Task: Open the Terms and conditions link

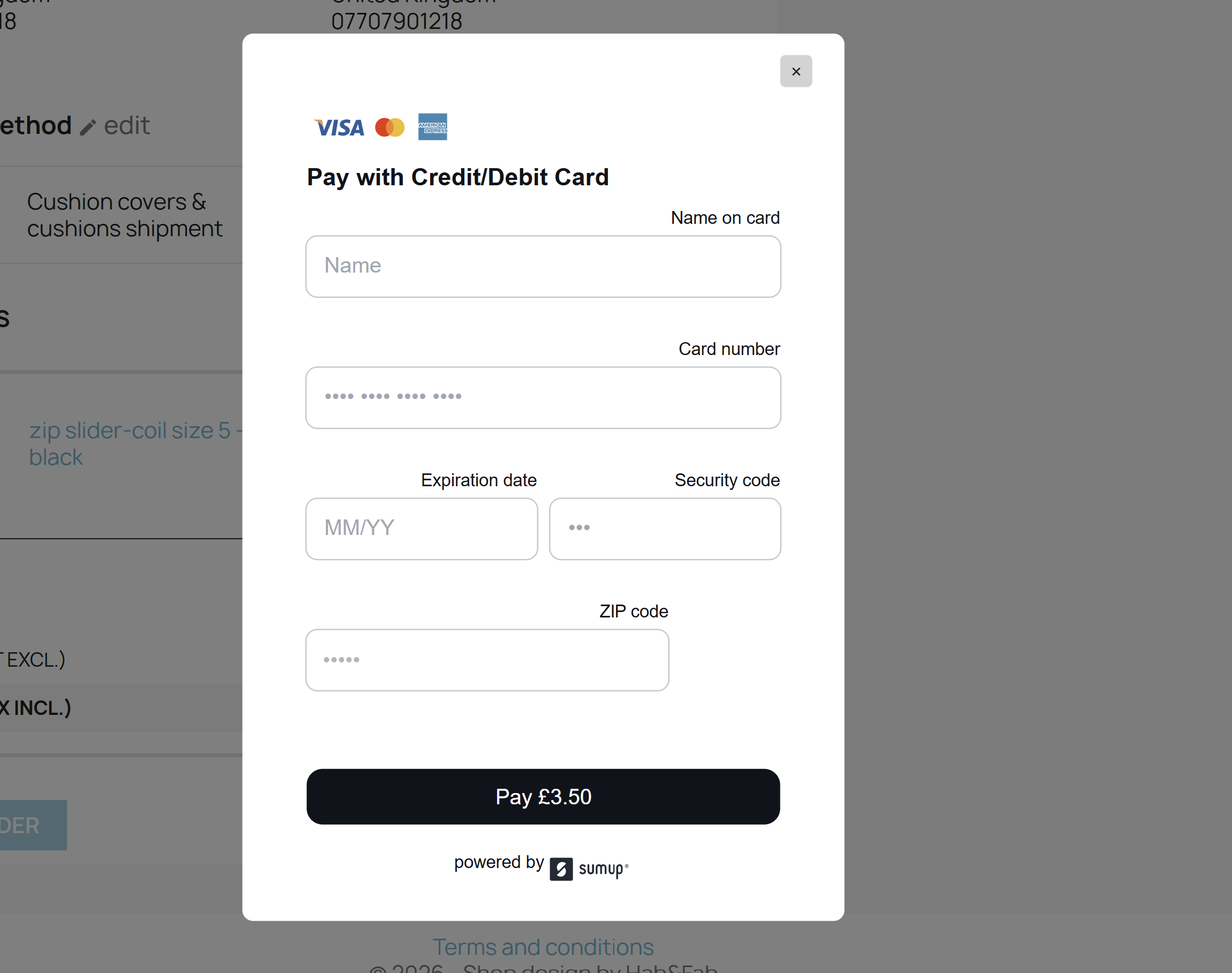Action: (x=543, y=946)
